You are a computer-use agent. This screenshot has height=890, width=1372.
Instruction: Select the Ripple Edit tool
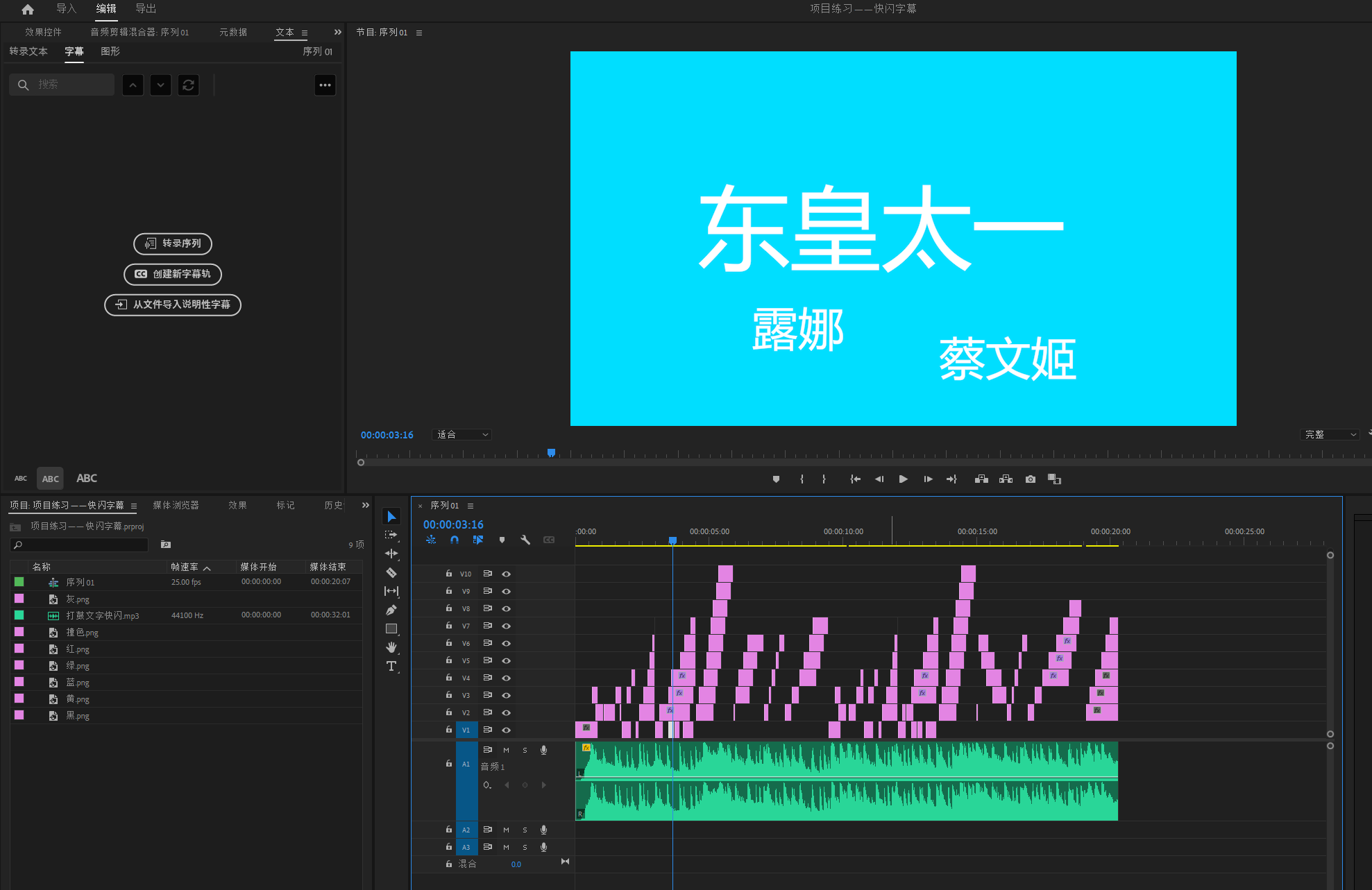click(x=391, y=554)
